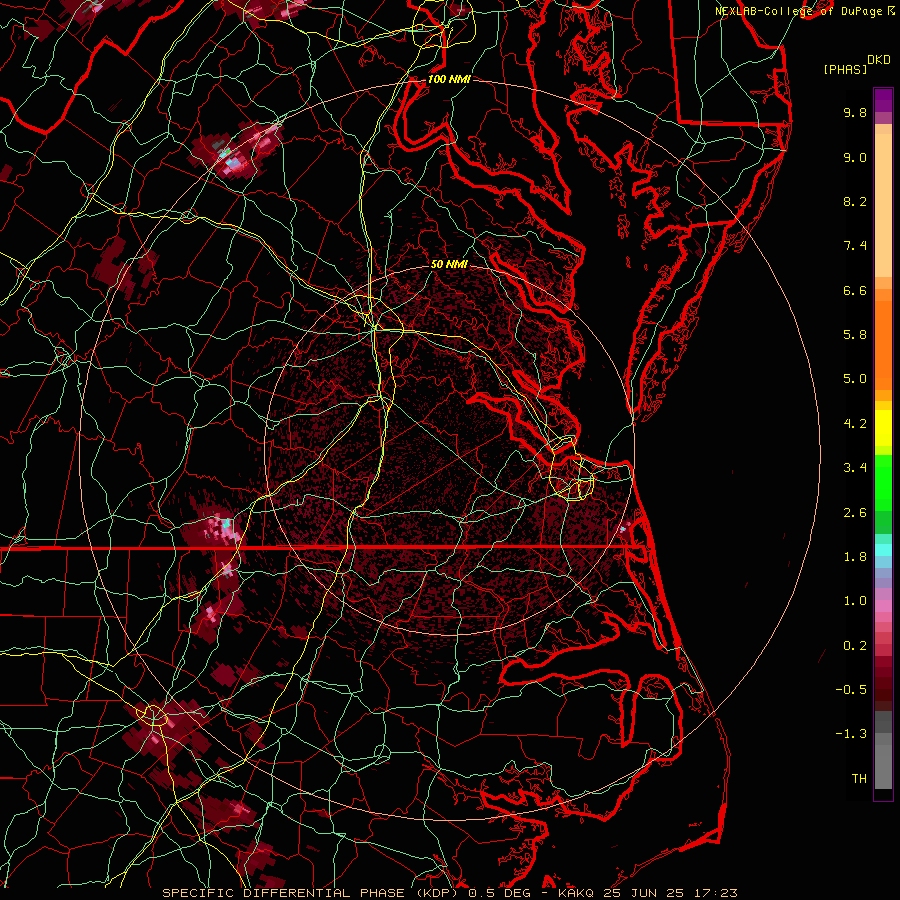Click the 1.0 scale value
Screen dimensions: 900x900
(855, 601)
